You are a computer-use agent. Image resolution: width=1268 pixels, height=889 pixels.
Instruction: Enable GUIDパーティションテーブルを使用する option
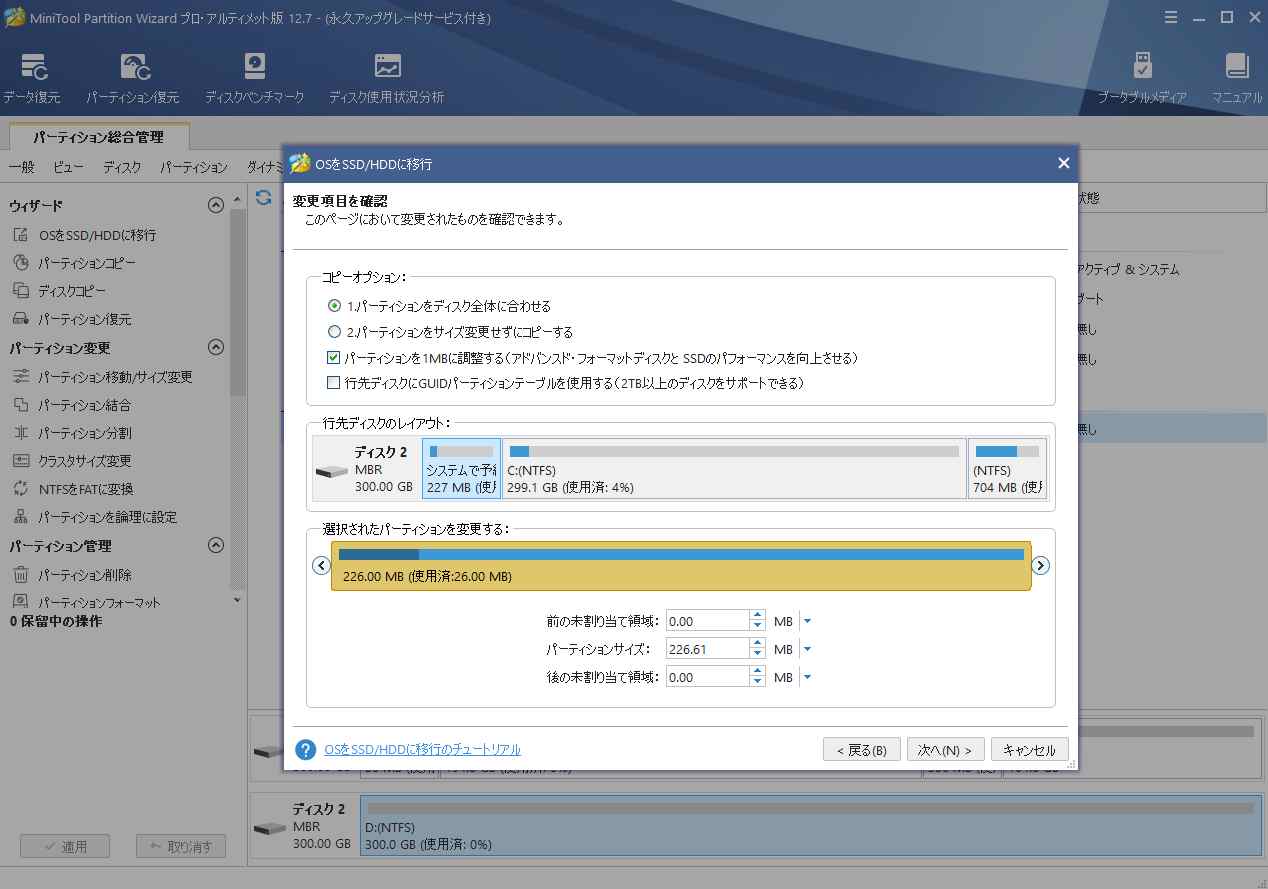(331, 381)
